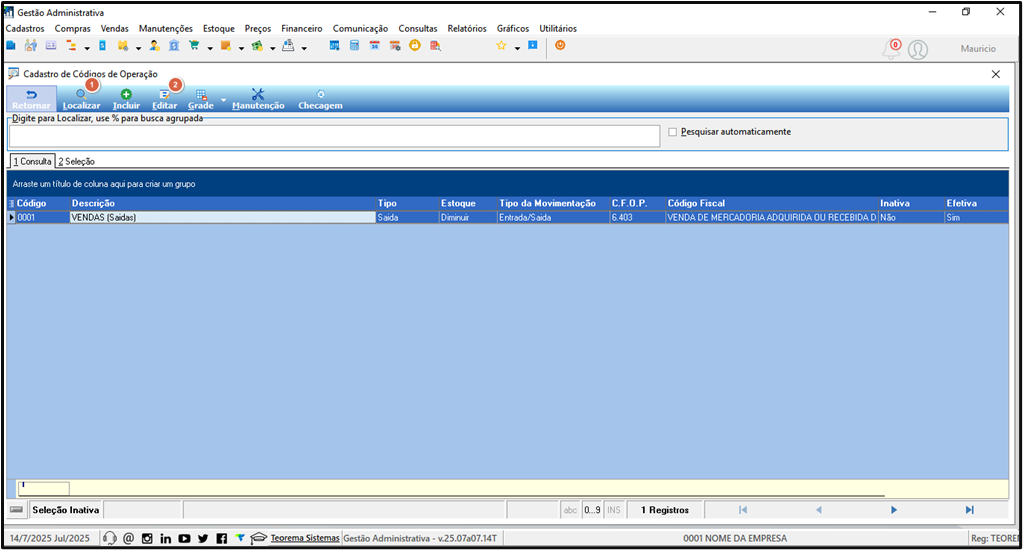Screen dimensions: 1023x550
Task: Open the Manutenções menu
Action: coord(166,28)
